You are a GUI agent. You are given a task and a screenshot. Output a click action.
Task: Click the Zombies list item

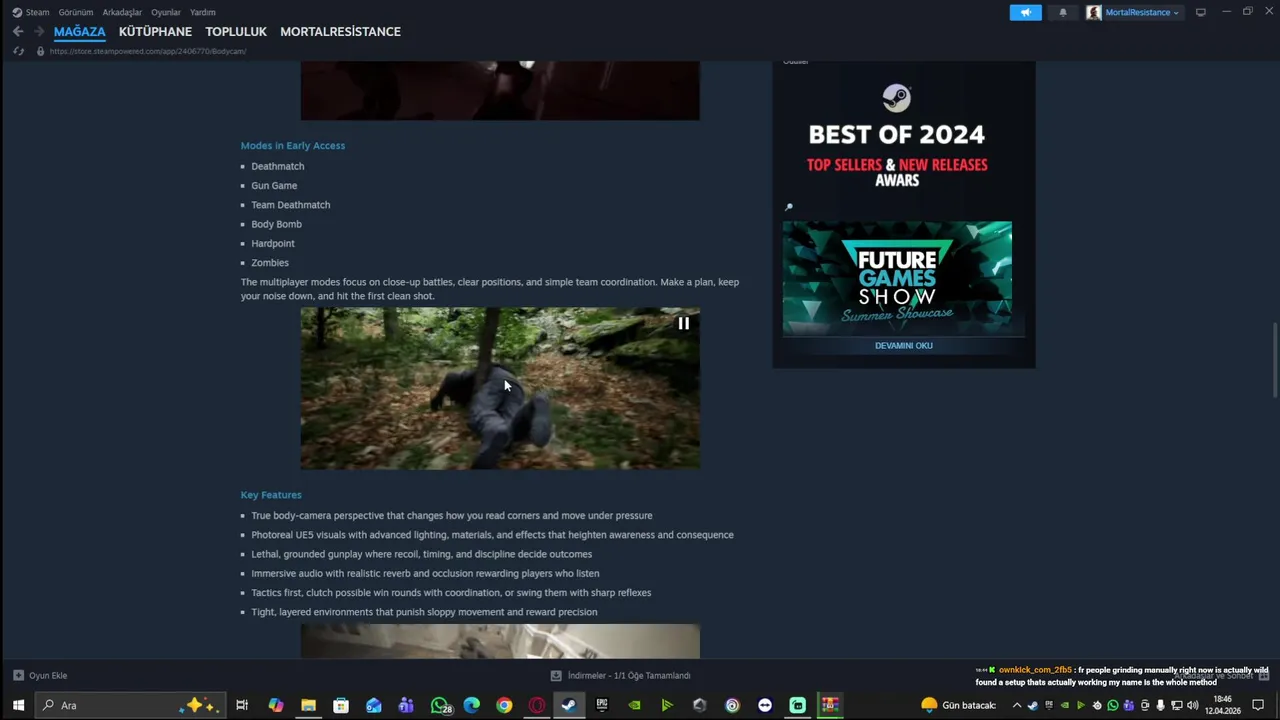[270, 263]
